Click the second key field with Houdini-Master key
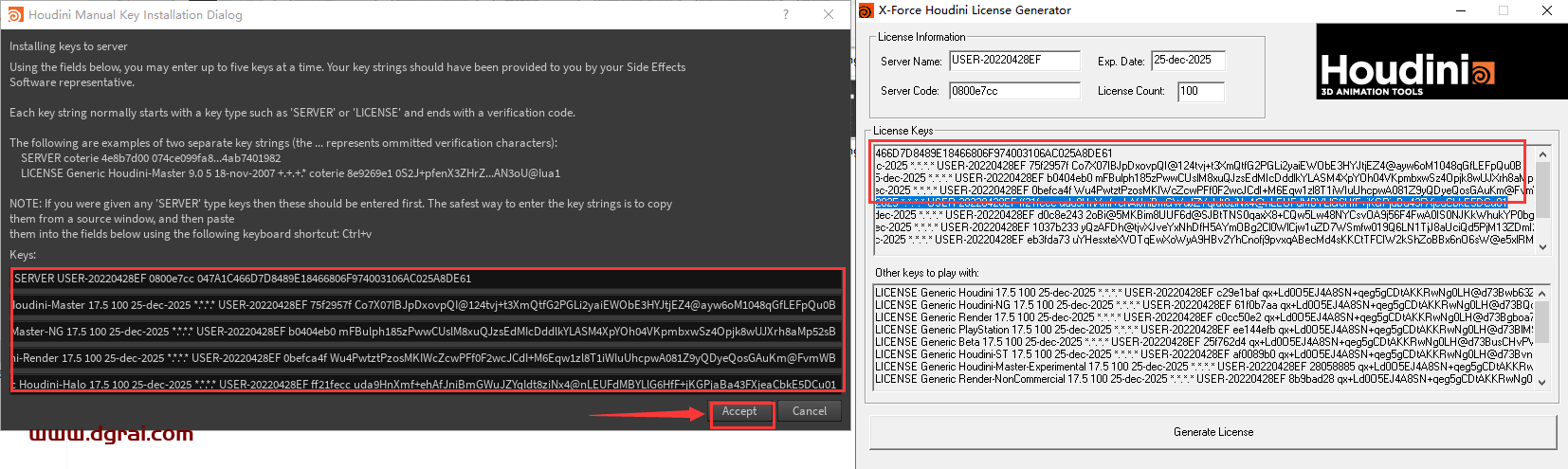The width and height of the screenshot is (1568, 469). [x=427, y=305]
